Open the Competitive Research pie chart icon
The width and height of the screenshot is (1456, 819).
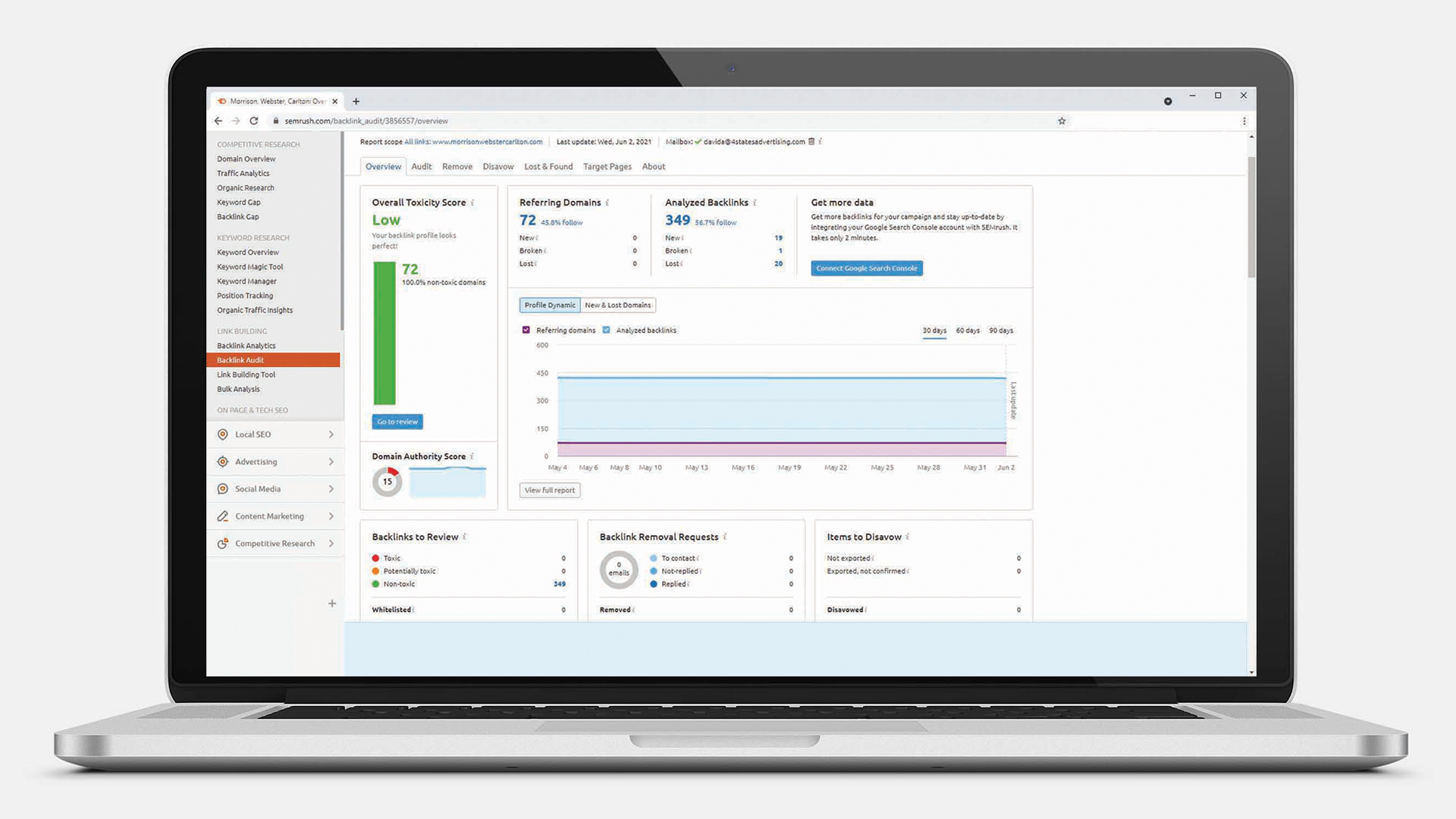pyautogui.click(x=221, y=543)
